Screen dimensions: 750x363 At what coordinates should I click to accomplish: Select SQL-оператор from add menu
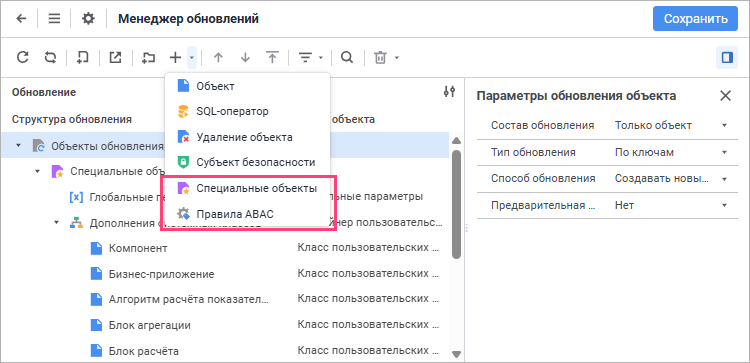[247, 111]
